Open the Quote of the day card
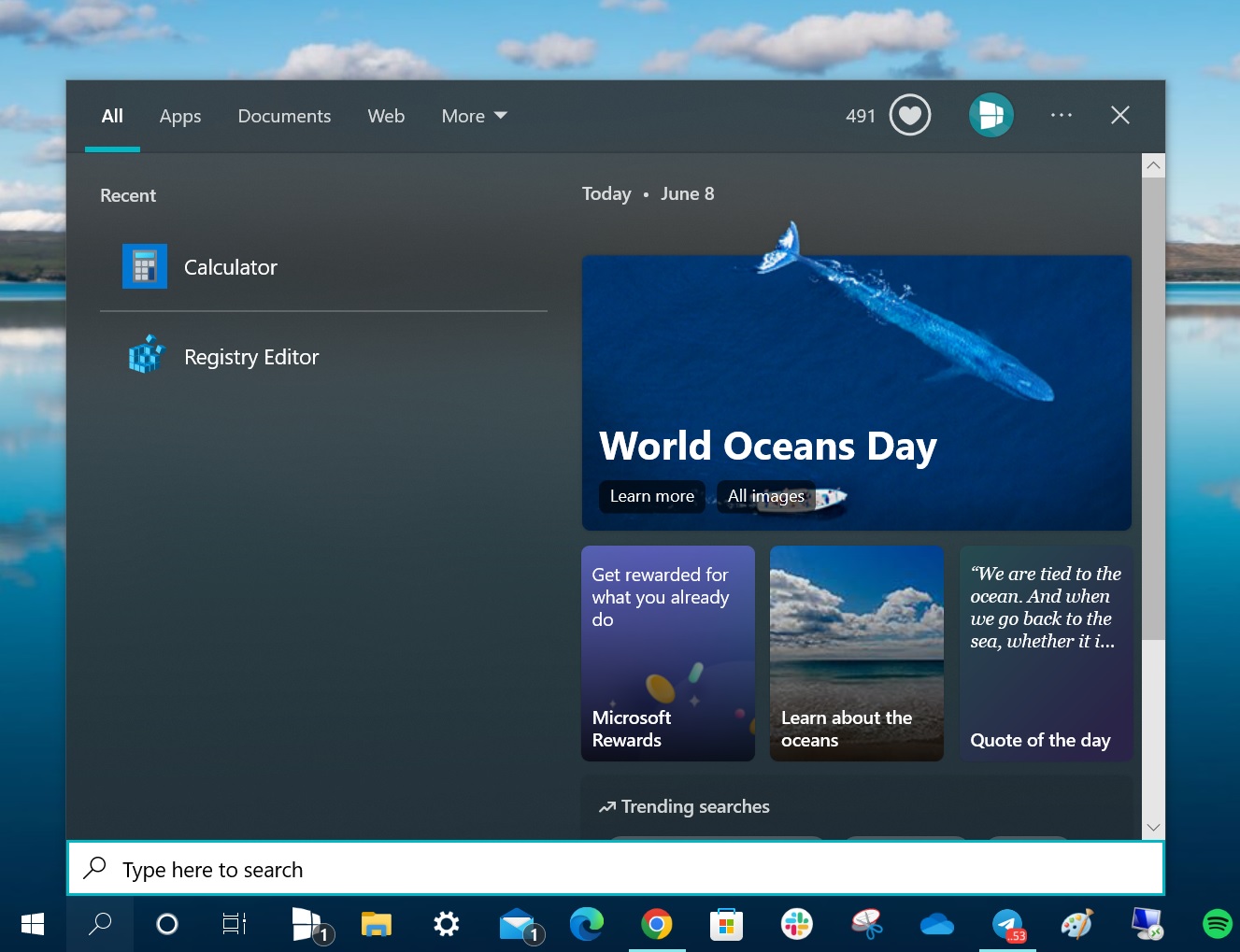Screen dimensions: 1240x952 tap(1045, 653)
